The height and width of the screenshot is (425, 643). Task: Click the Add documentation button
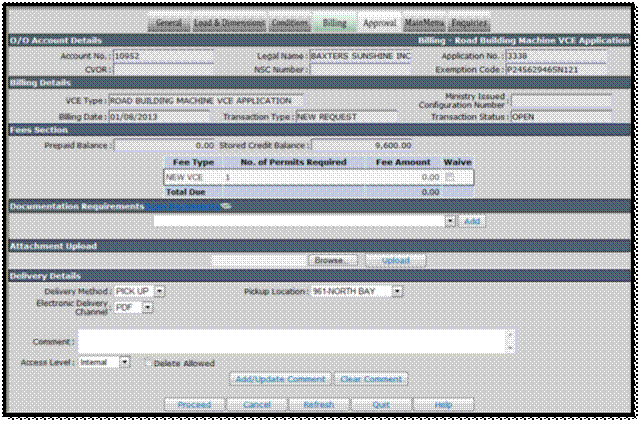[472, 221]
